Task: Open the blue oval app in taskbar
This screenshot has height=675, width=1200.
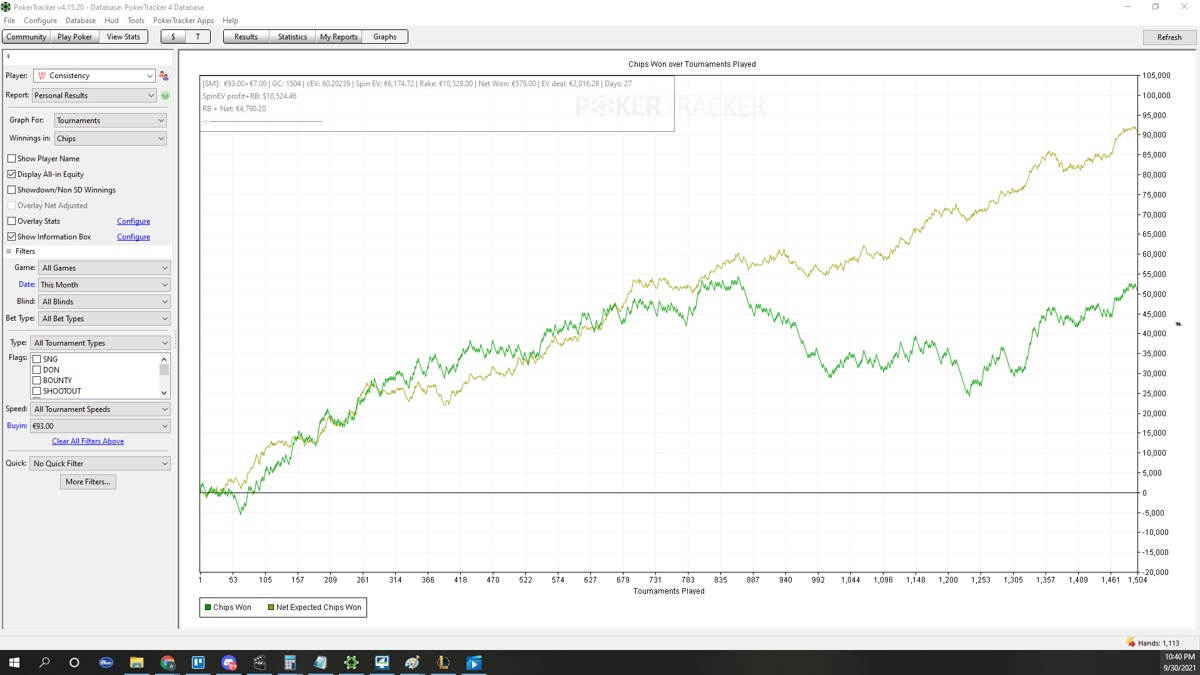Action: pyautogui.click(x=106, y=662)
